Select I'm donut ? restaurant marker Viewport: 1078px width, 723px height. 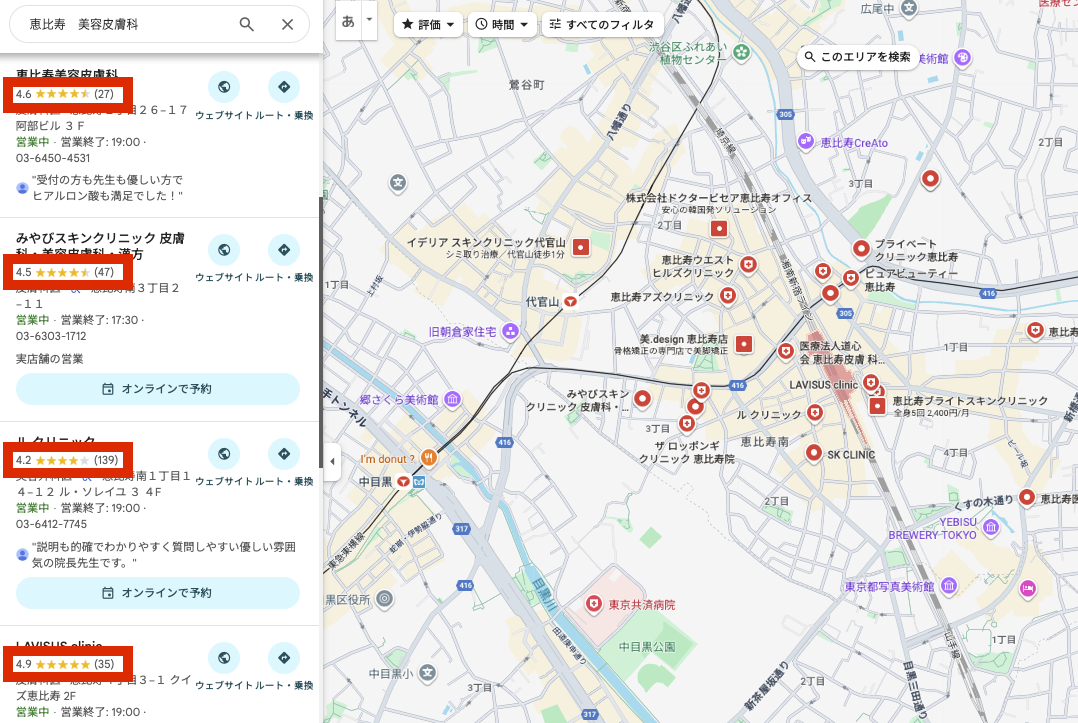click(x=429, y=457)
